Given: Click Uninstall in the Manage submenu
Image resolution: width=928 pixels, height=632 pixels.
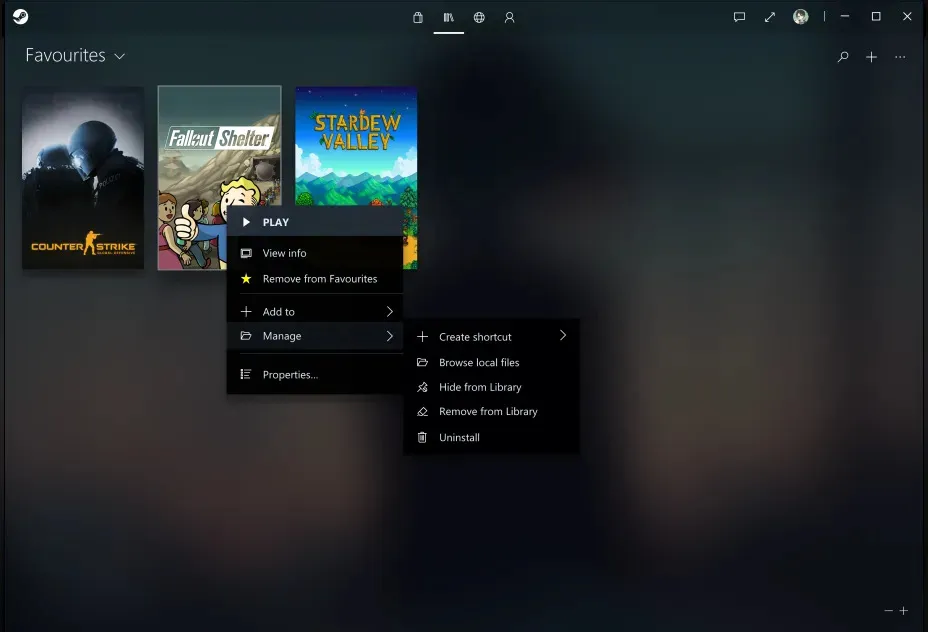Looking at the screenshot, I should [x=458, y=437].
